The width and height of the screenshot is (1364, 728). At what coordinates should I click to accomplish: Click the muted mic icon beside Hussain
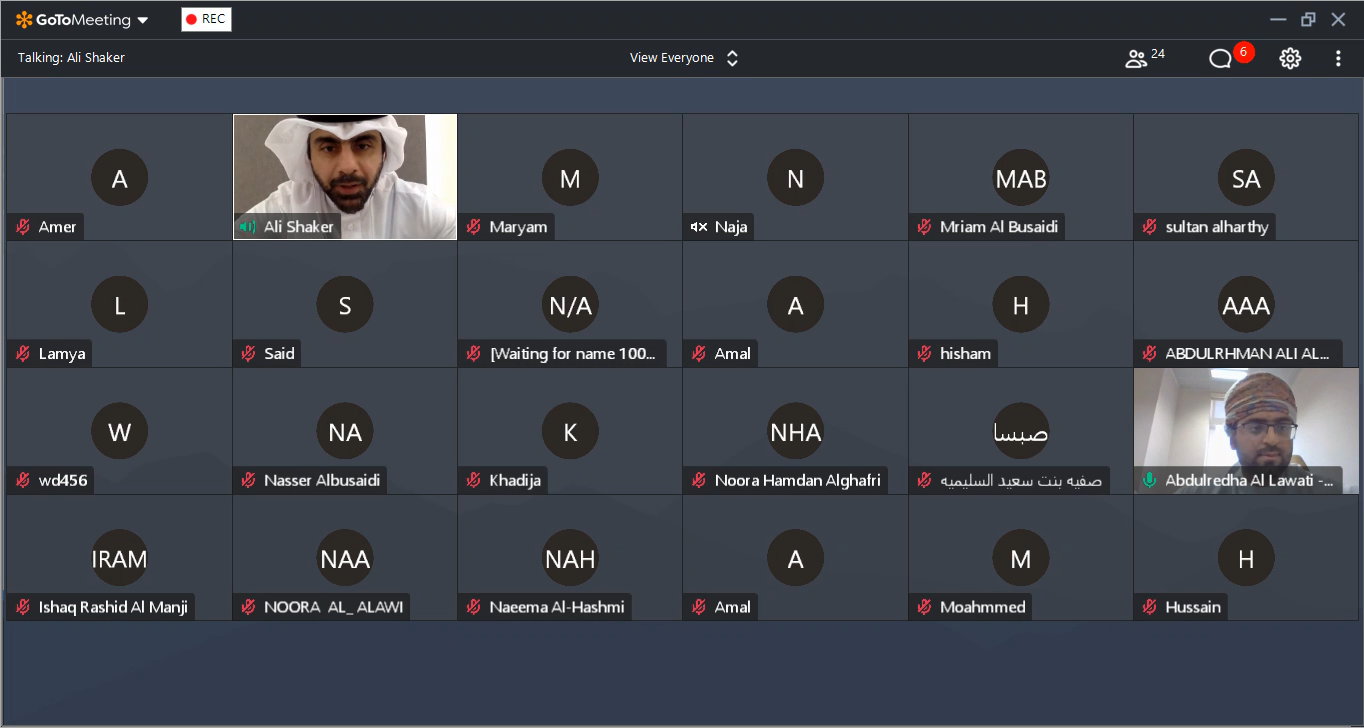coord(1149,607)
